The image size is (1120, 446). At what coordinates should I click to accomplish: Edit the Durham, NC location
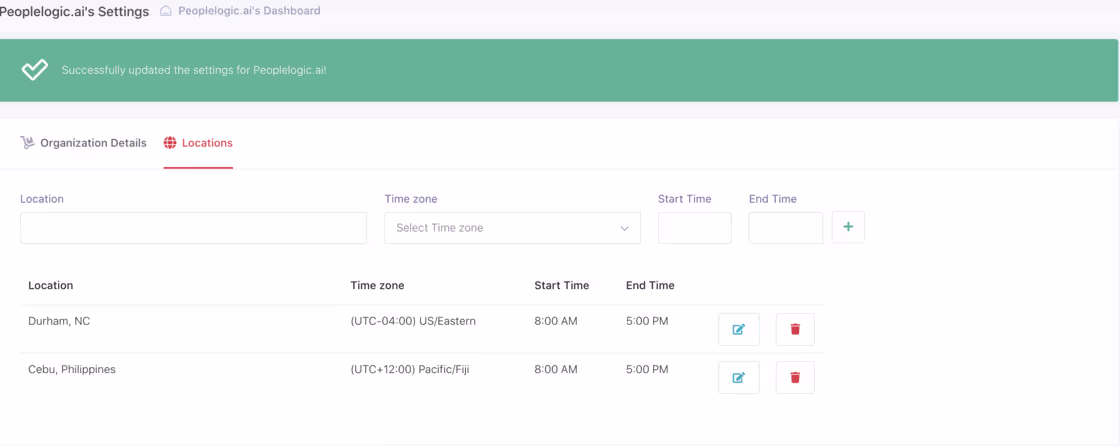[739, 329]
